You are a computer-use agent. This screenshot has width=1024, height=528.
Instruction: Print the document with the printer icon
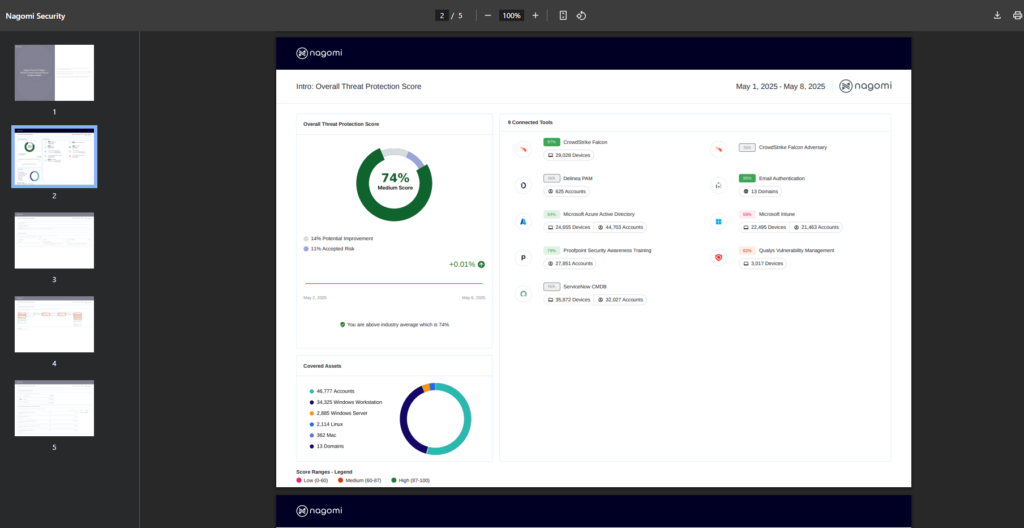click(x=1017, y=16)
